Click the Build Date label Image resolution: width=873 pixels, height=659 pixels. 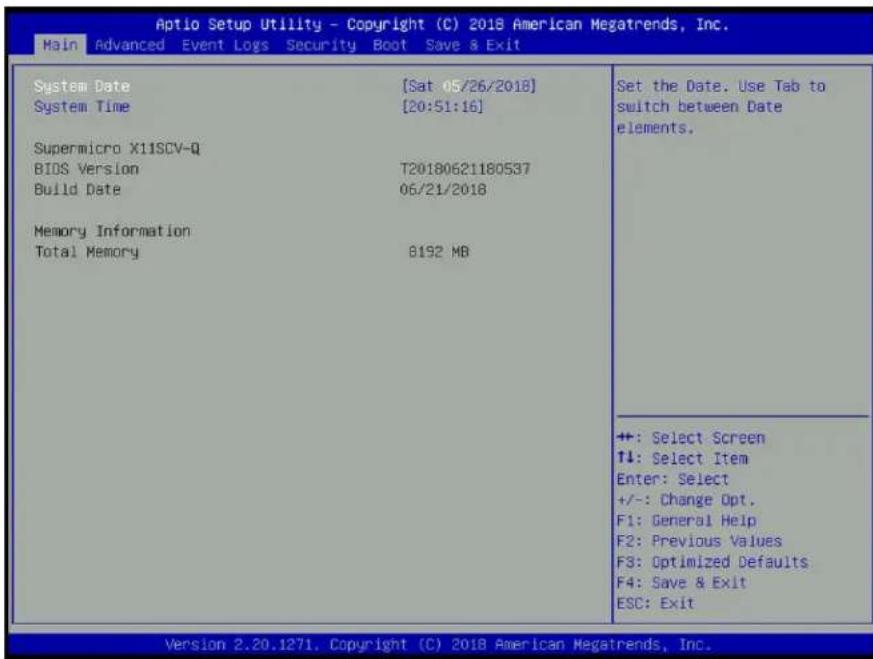tap(77, 190)
